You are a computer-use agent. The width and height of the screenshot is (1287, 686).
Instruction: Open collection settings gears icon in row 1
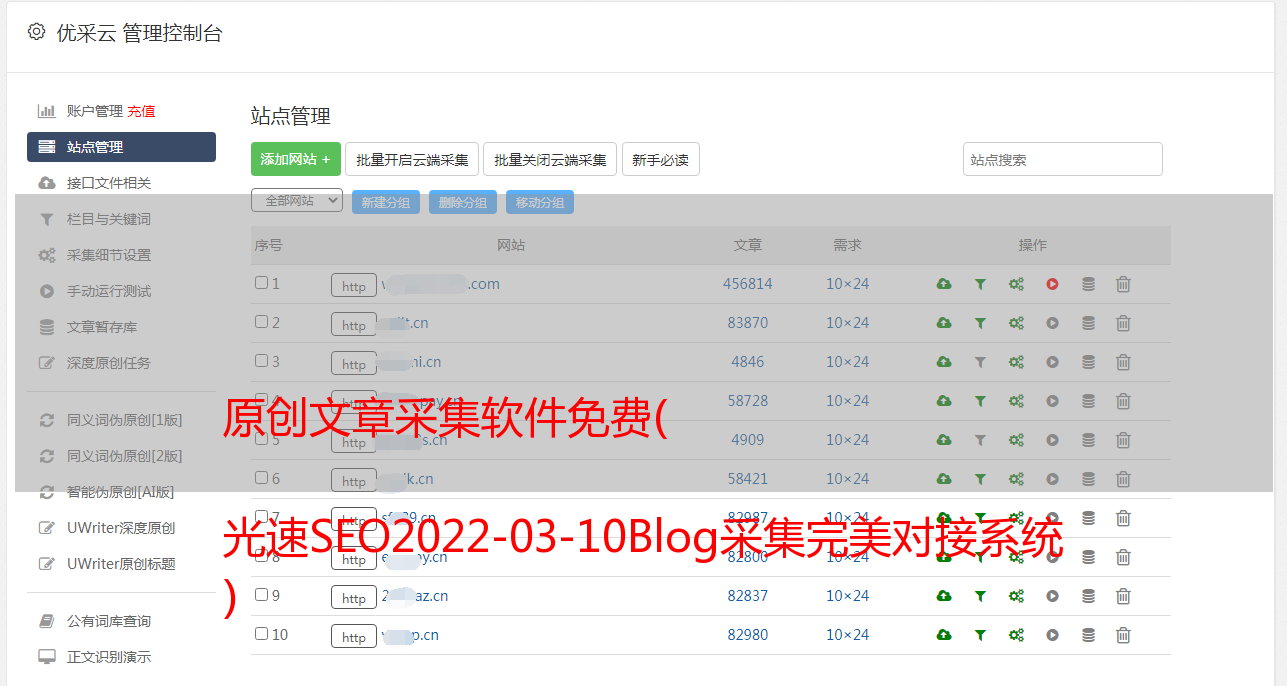pos(1016,284)
